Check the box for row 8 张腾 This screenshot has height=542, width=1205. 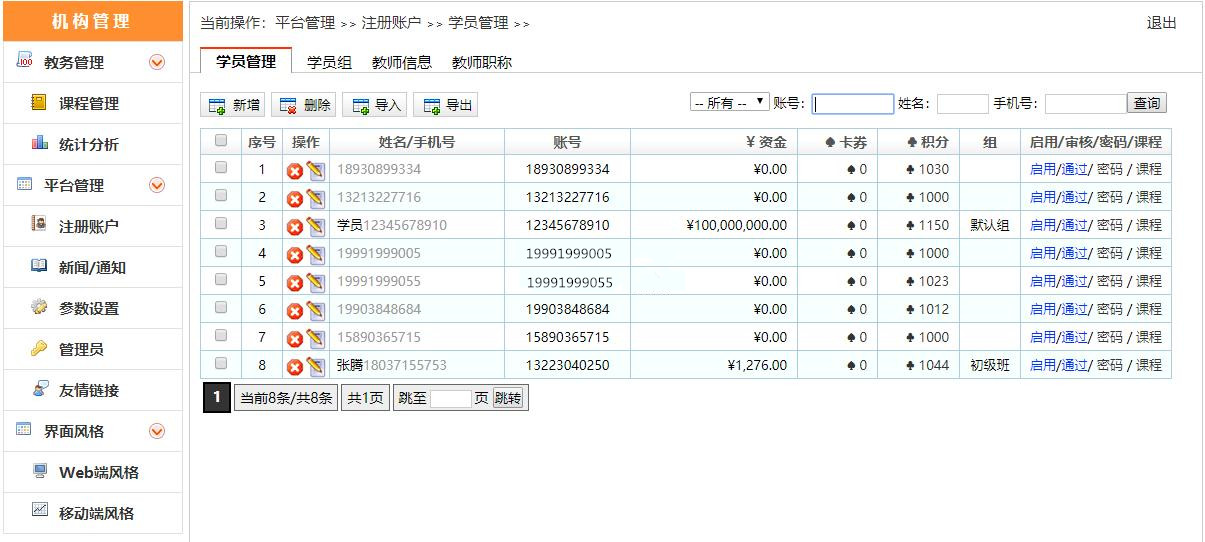coord(221,364)
